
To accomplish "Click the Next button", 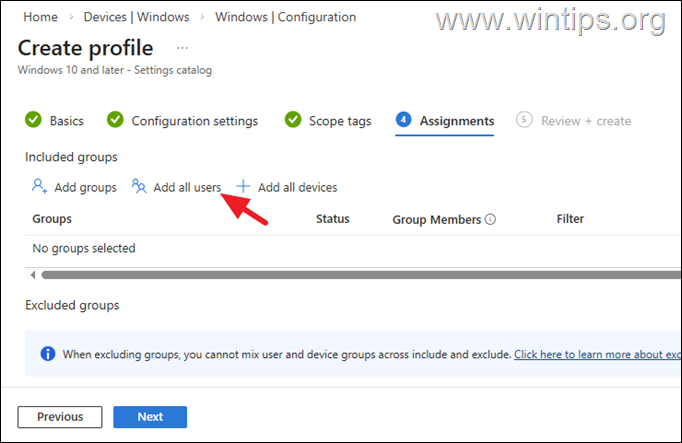I will point(150,417).
